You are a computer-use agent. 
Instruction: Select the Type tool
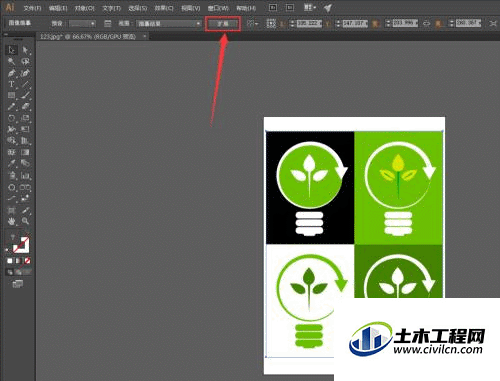point(12,84)
